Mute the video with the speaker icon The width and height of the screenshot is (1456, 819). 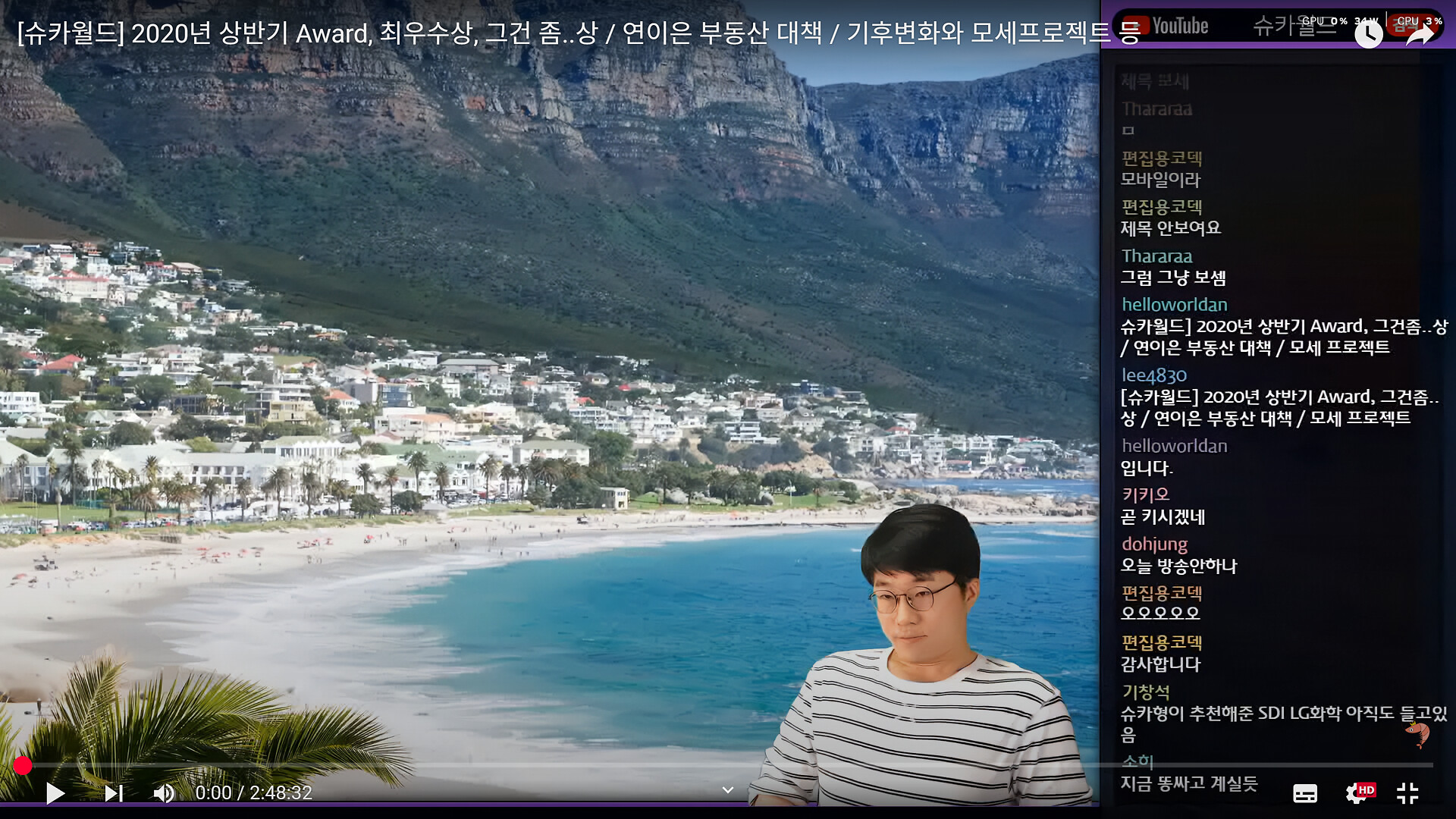coord(164,793)
